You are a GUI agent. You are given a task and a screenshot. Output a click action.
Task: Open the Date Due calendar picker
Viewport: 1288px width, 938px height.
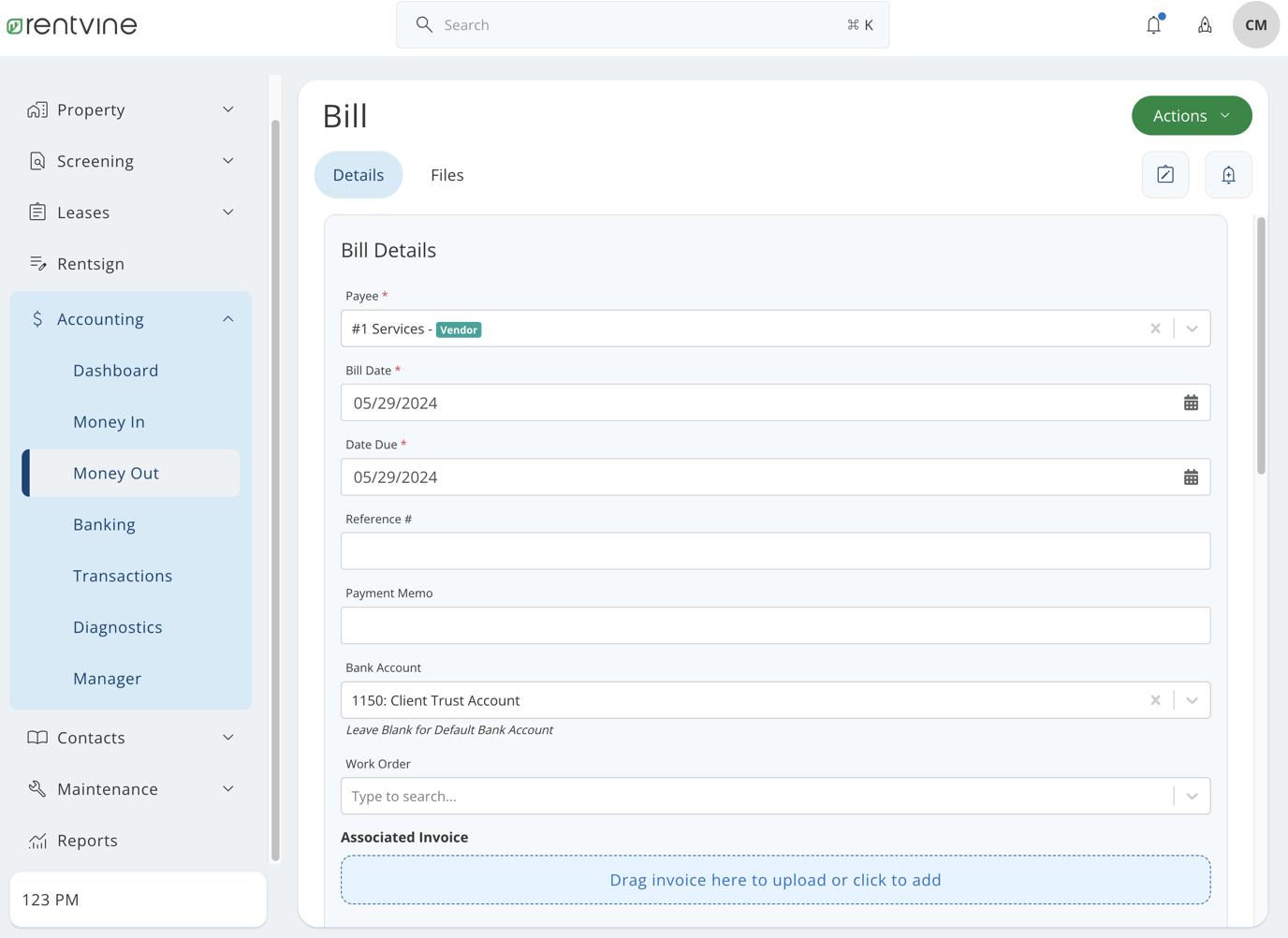coord(1191,476)
